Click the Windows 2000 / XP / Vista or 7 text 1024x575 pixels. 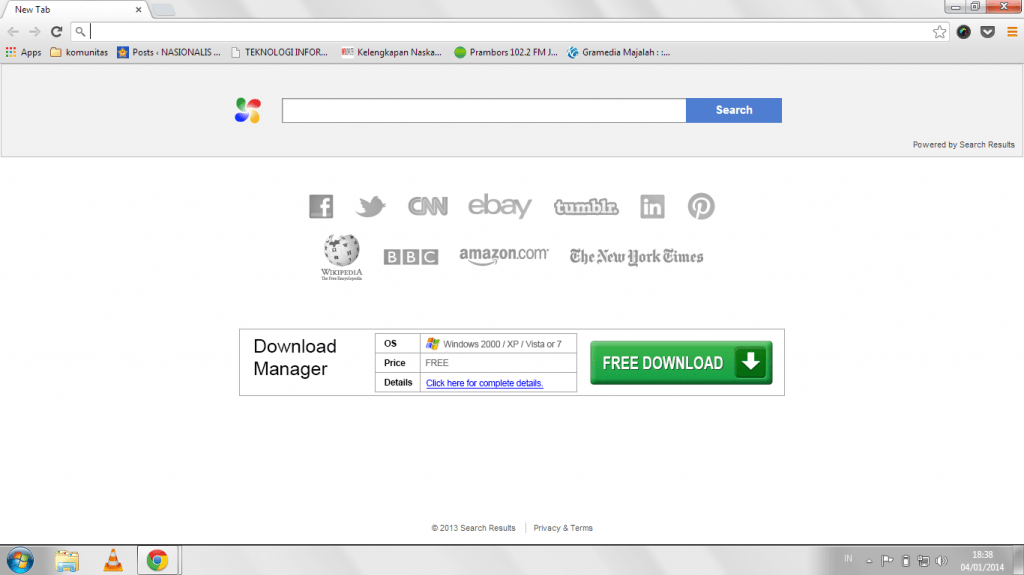click(502, 344)
